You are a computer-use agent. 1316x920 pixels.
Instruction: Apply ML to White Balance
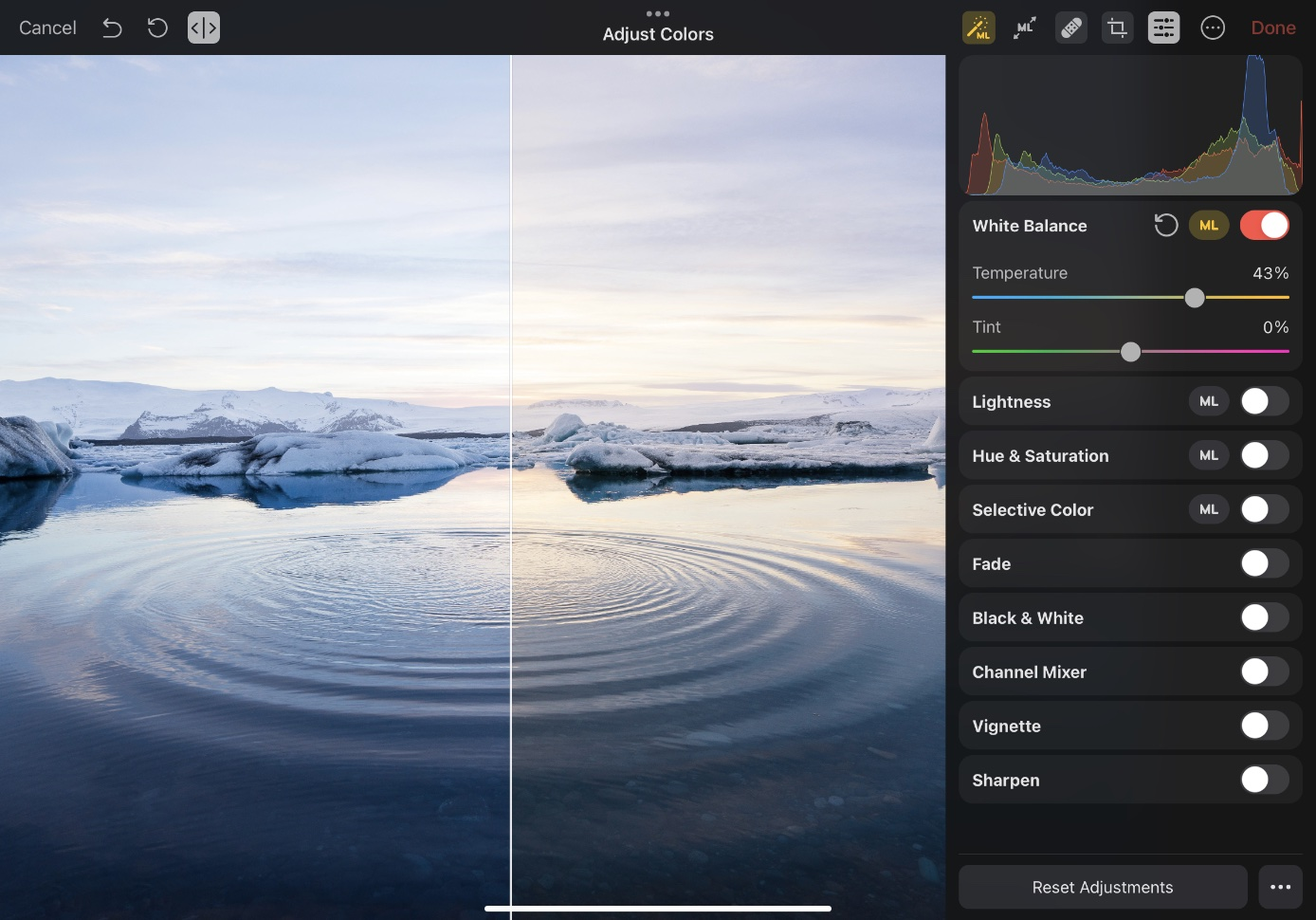tap(1209, 225)
